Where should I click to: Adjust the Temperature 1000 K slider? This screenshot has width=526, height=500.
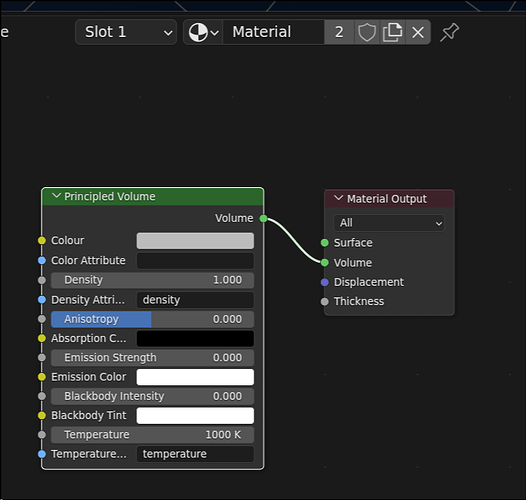click(x=152, y=435)
